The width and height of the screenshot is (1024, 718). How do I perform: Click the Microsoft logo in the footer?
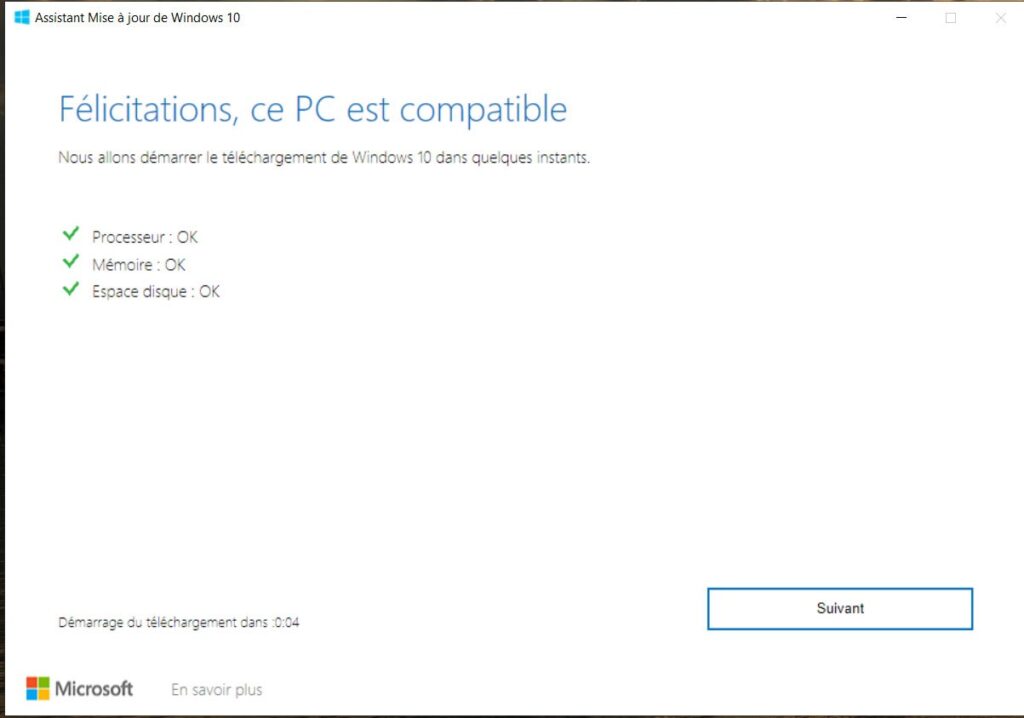click(x=37, y=689)
